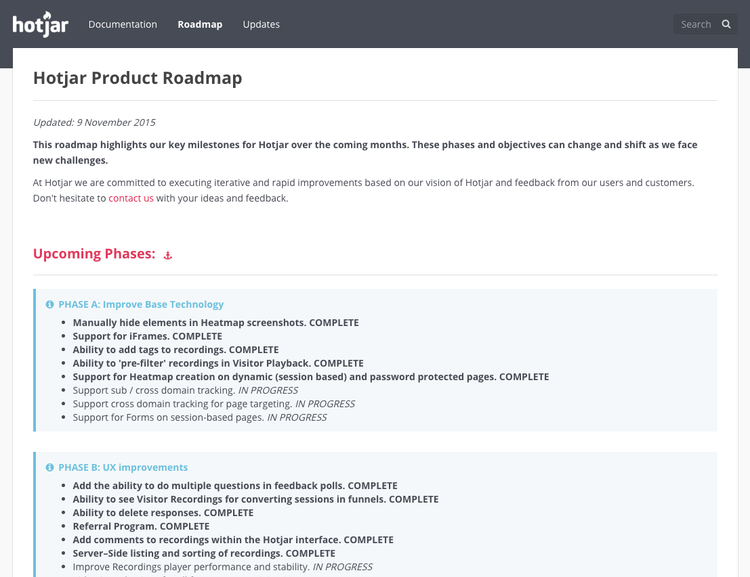Click the bold 'This roadmap highlights' intro paragraph
This screenshot has width=750, height=577.
click(x=365, y=153)
